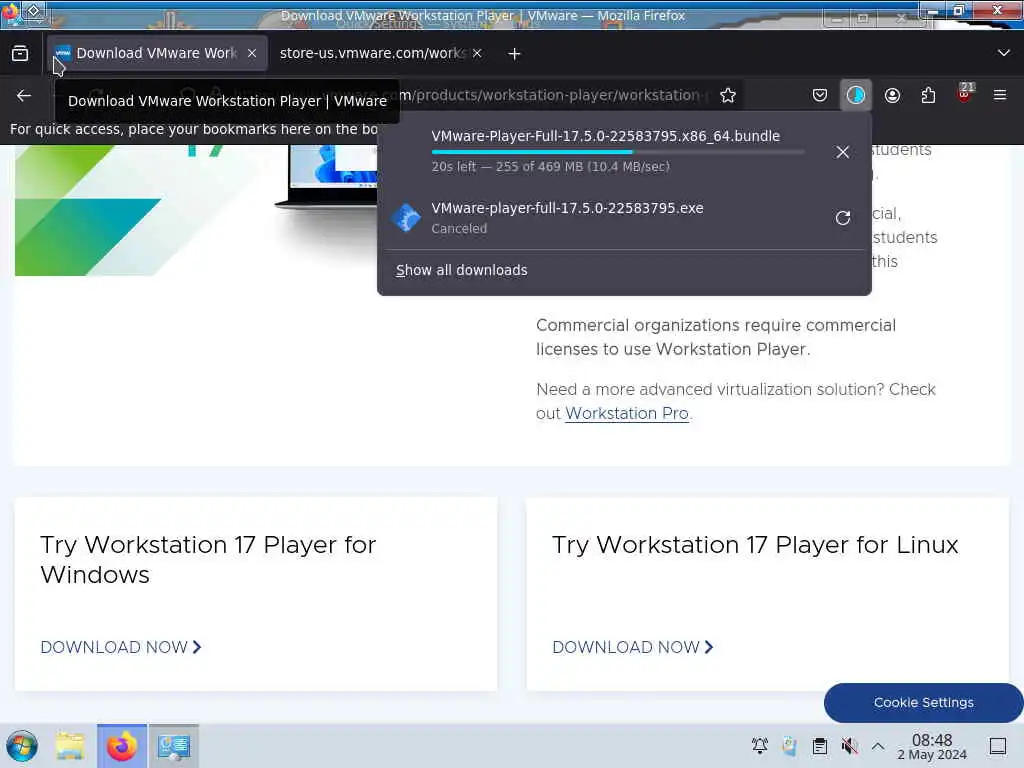
Task: Toggle the downloads panel button
Action: coord(856,95)
